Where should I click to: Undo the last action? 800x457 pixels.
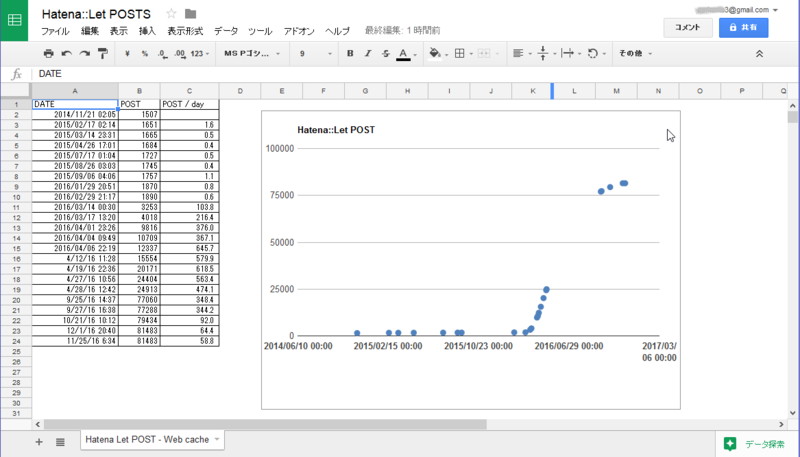click(66, 54)
